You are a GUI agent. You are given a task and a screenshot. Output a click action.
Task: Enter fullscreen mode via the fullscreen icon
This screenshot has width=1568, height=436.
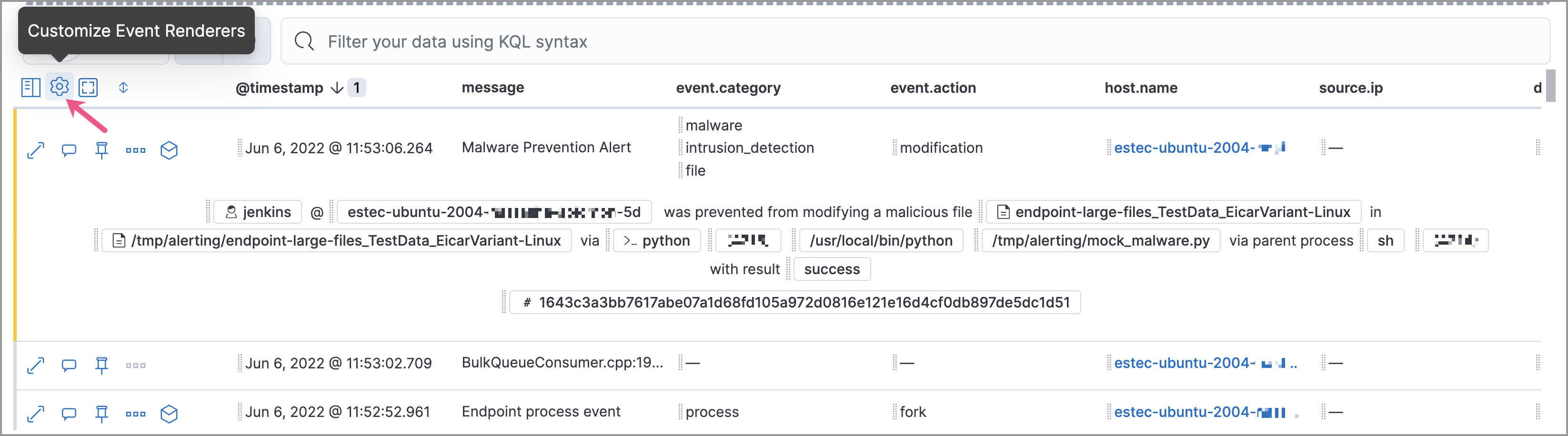click(x=88, y=87)
